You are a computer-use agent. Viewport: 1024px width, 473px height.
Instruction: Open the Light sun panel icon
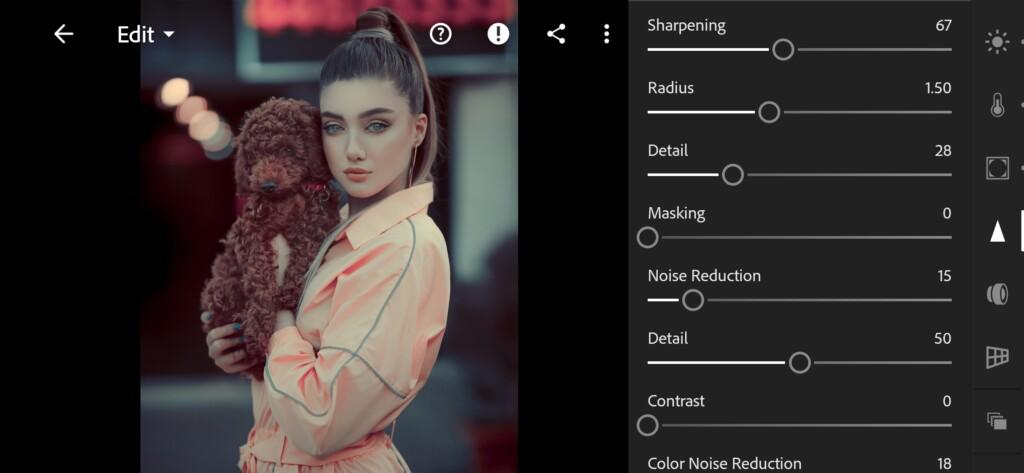pos(997,42)
